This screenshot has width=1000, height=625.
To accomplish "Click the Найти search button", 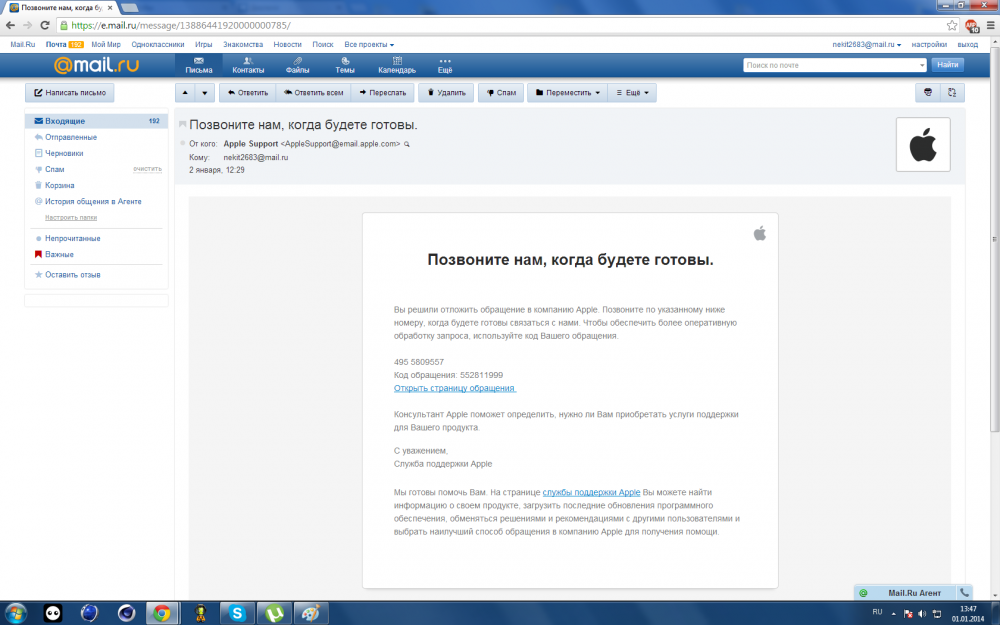I will 948,64.
